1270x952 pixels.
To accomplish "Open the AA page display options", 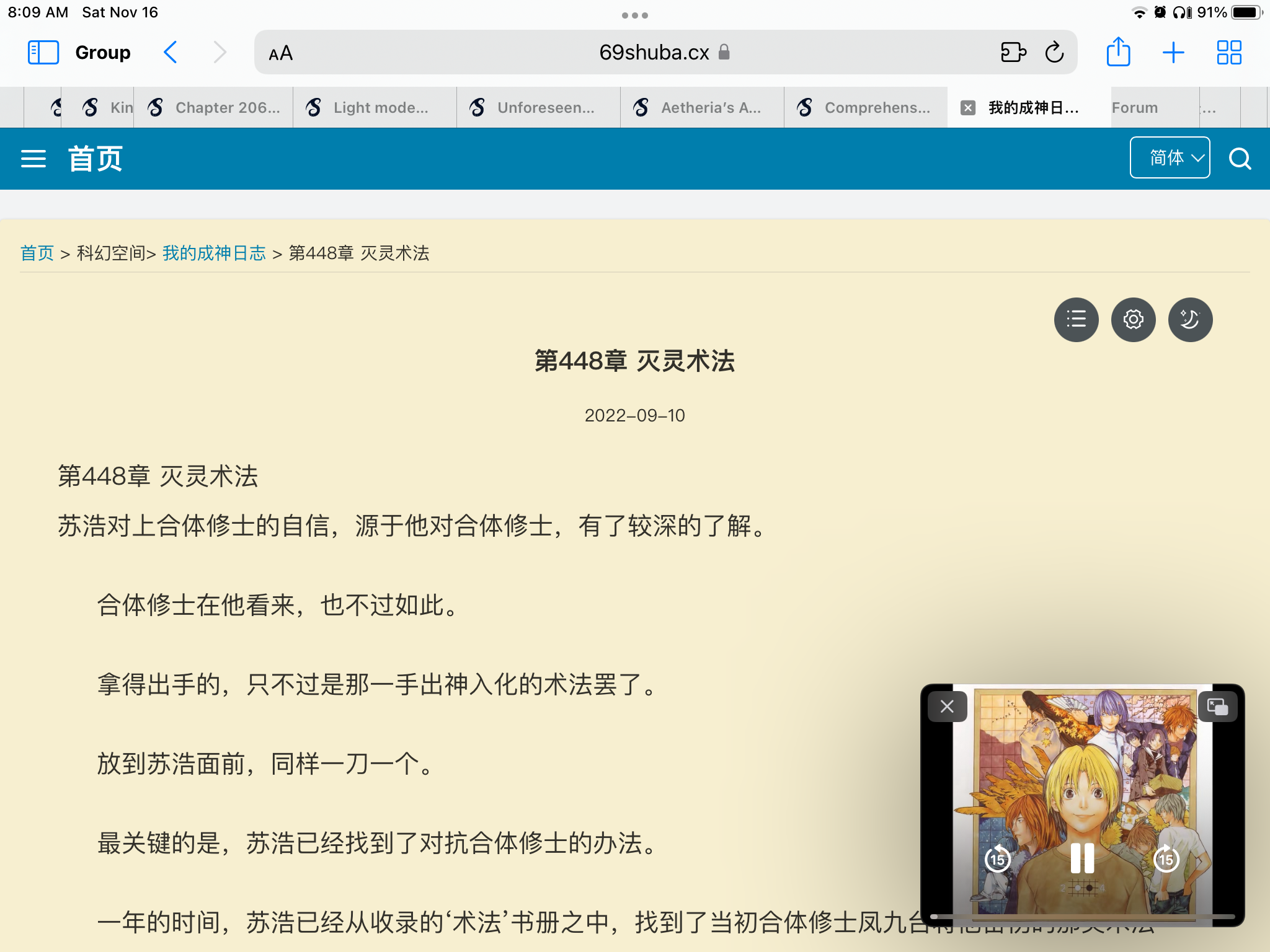I will [279, 53].
